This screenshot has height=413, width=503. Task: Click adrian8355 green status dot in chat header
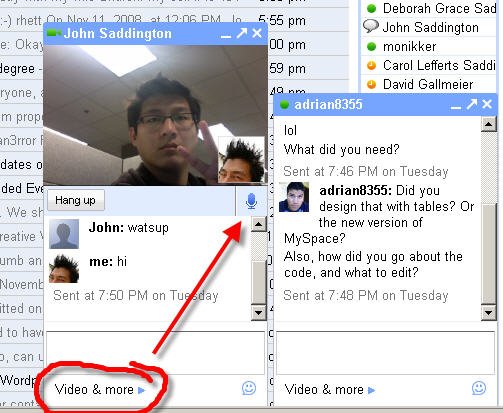[x=284, y=105]
